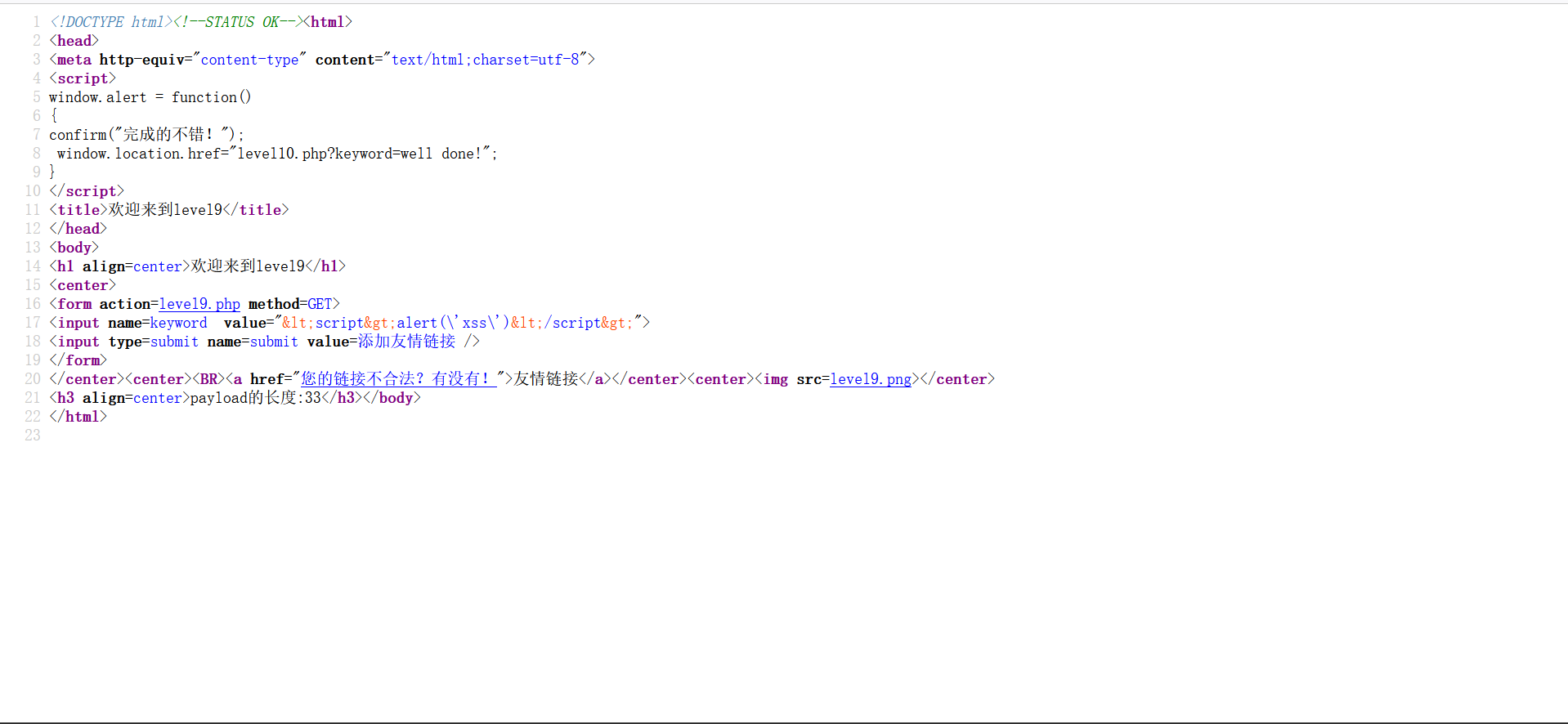Click the DOCTYPE html declaration
1568x724 pixels.
(x=111, y=22)
